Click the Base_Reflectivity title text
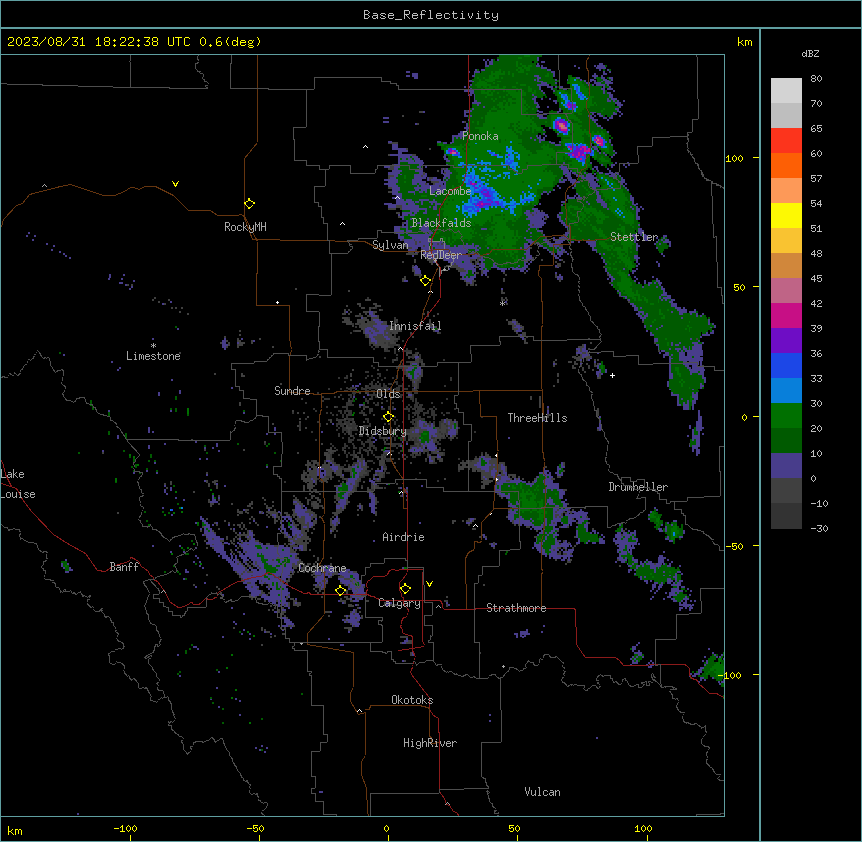 431,15
